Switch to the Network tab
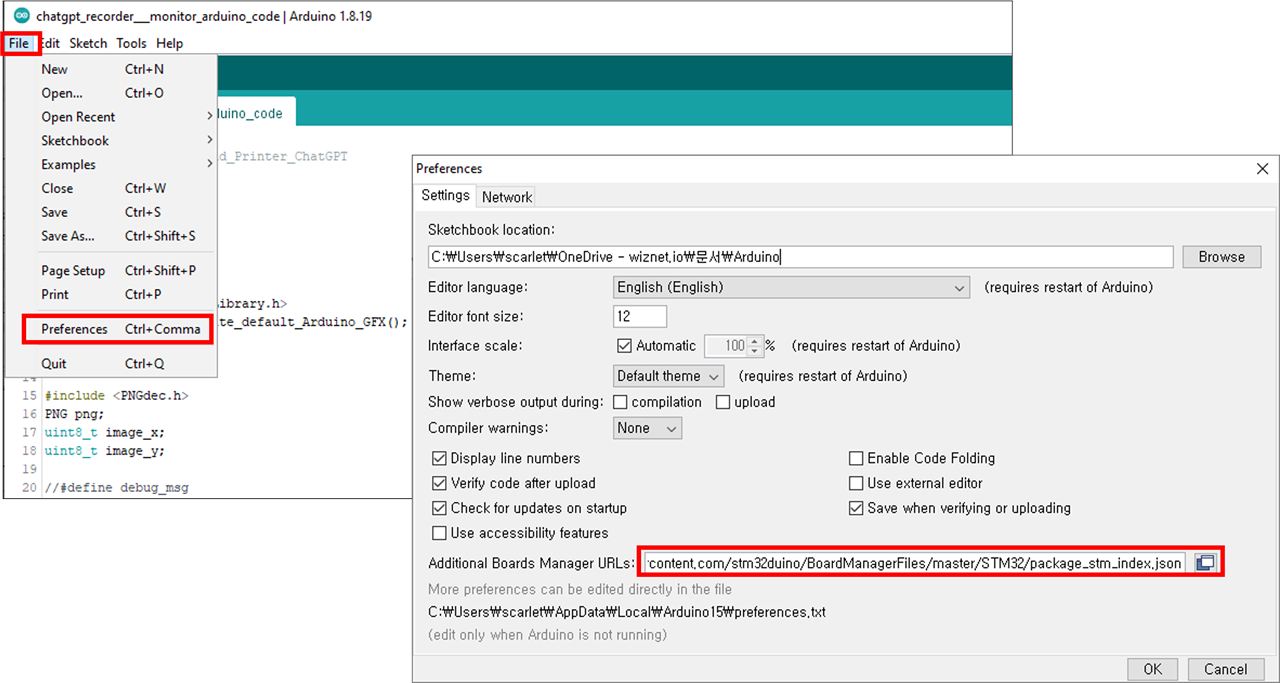This screenshot has width=1280, height=683. pyautogui.click(x=507, y=197)
